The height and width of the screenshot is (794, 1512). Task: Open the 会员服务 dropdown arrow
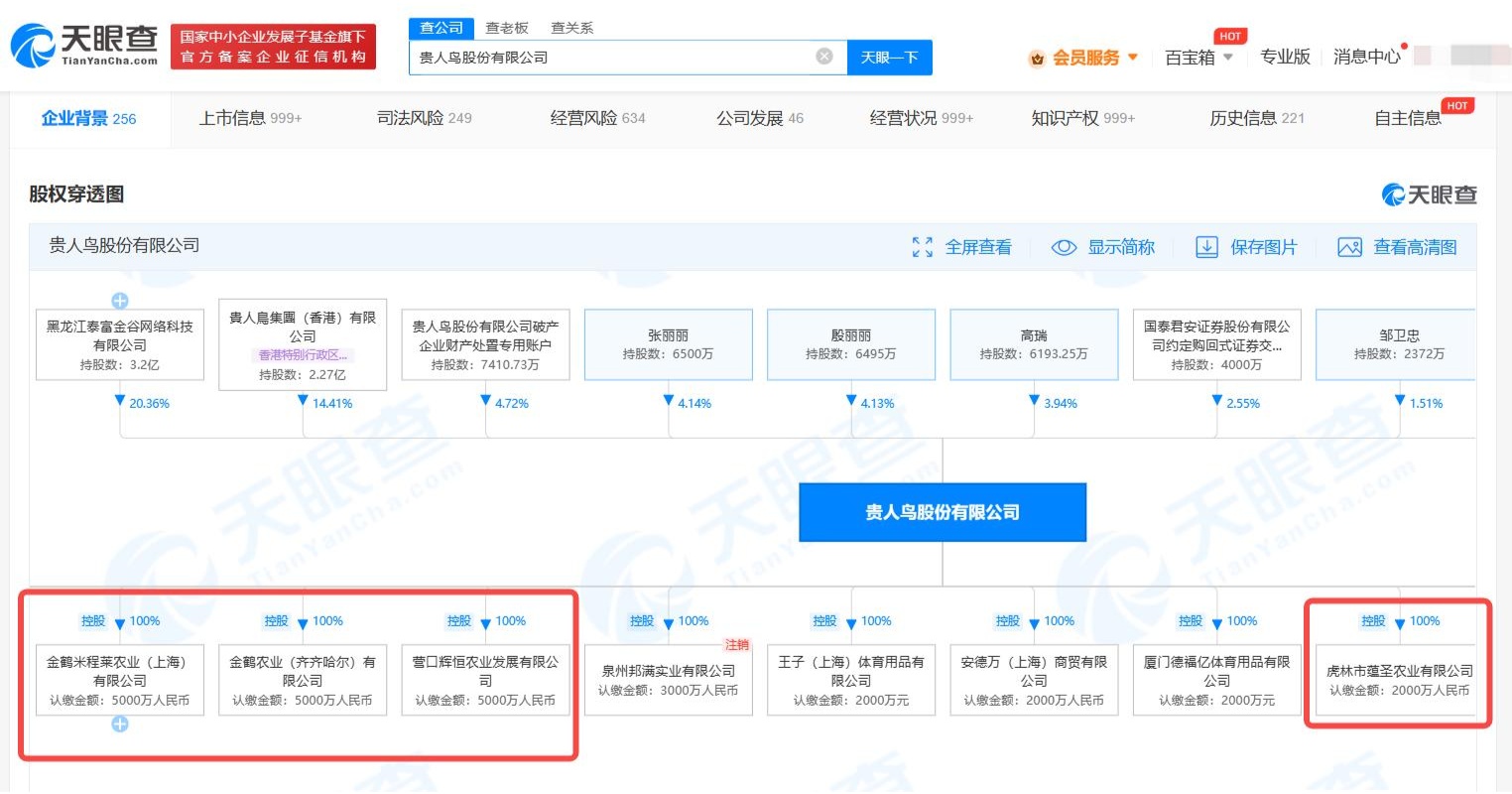[x=1133, y=58]
